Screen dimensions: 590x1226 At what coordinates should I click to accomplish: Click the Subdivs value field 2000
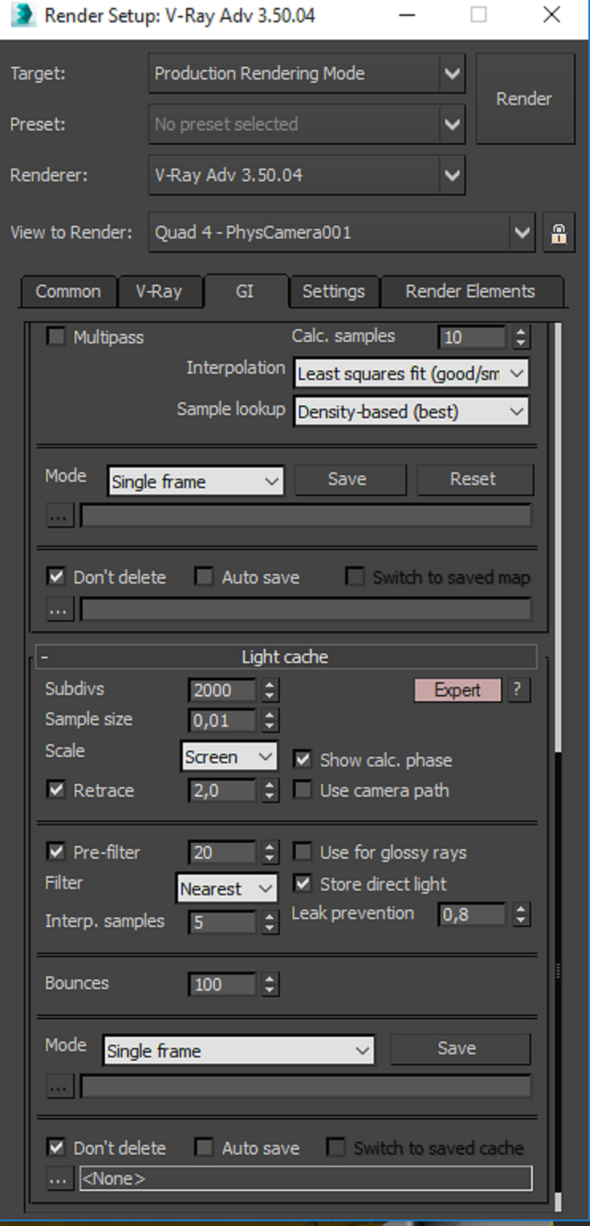224,690
